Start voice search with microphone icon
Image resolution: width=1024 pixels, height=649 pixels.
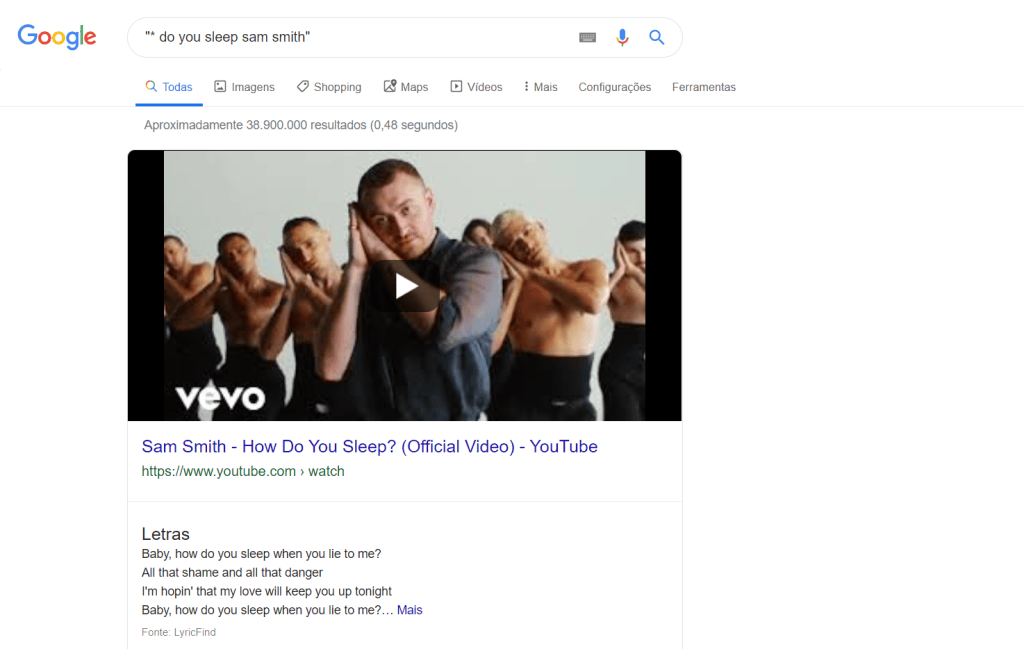click(622, 37)
